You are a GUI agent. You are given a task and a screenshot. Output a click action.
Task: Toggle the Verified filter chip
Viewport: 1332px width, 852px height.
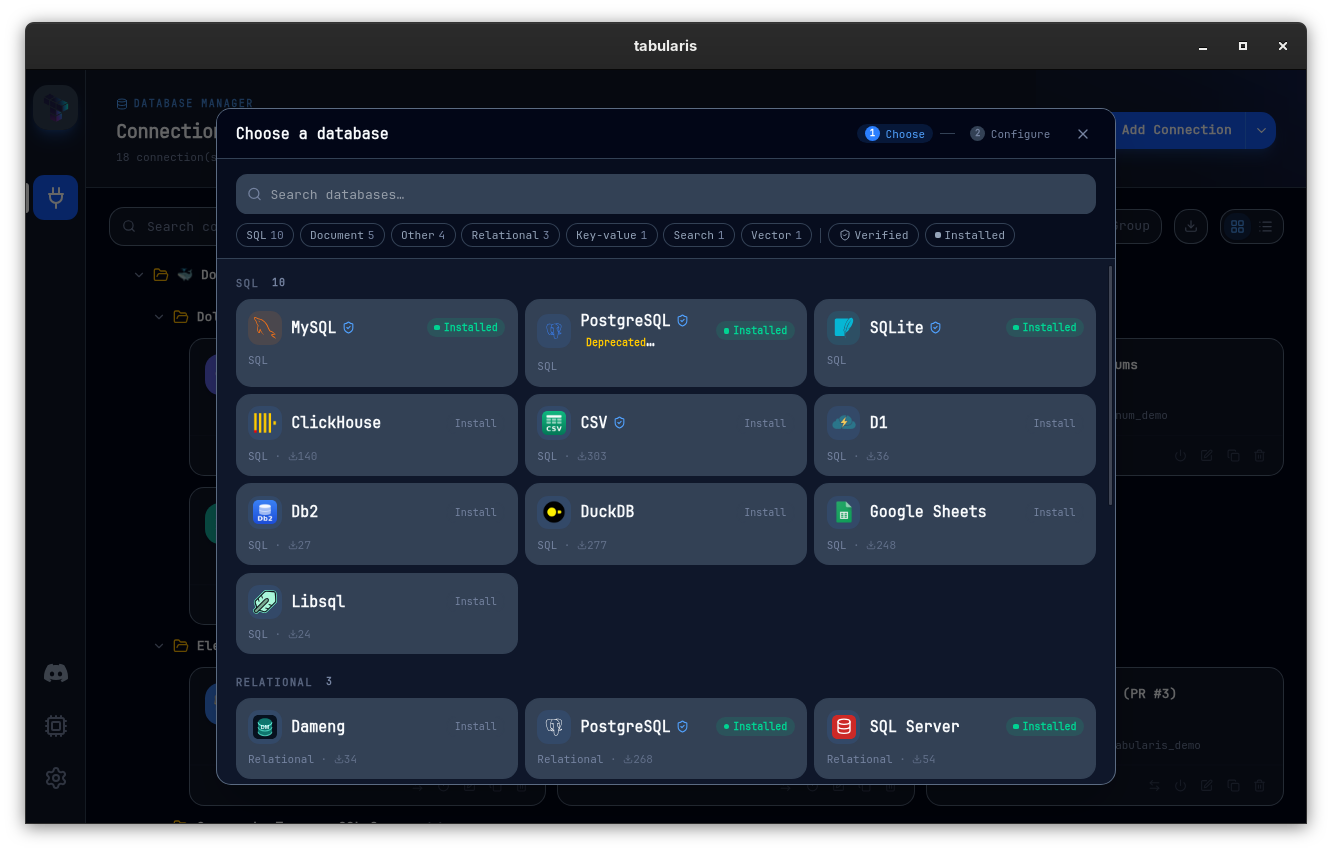coord(874,236)
